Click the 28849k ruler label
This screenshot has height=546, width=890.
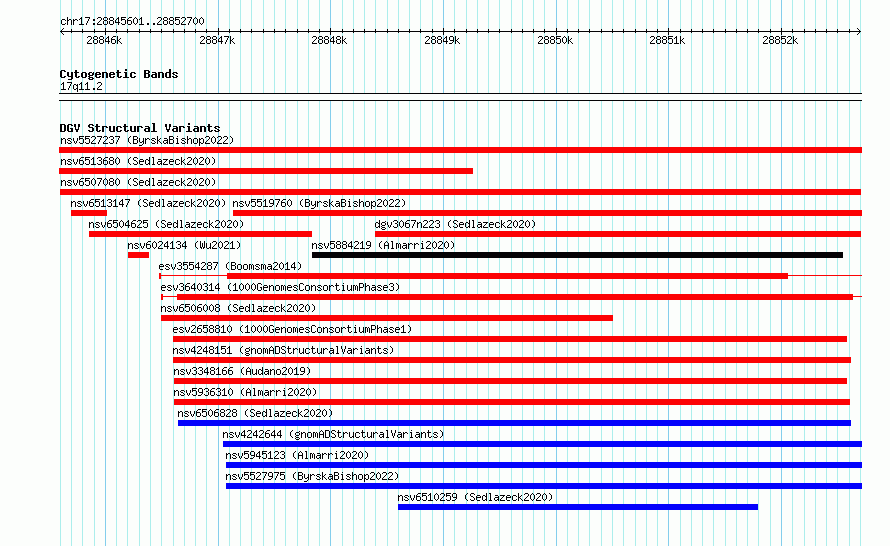442,40
